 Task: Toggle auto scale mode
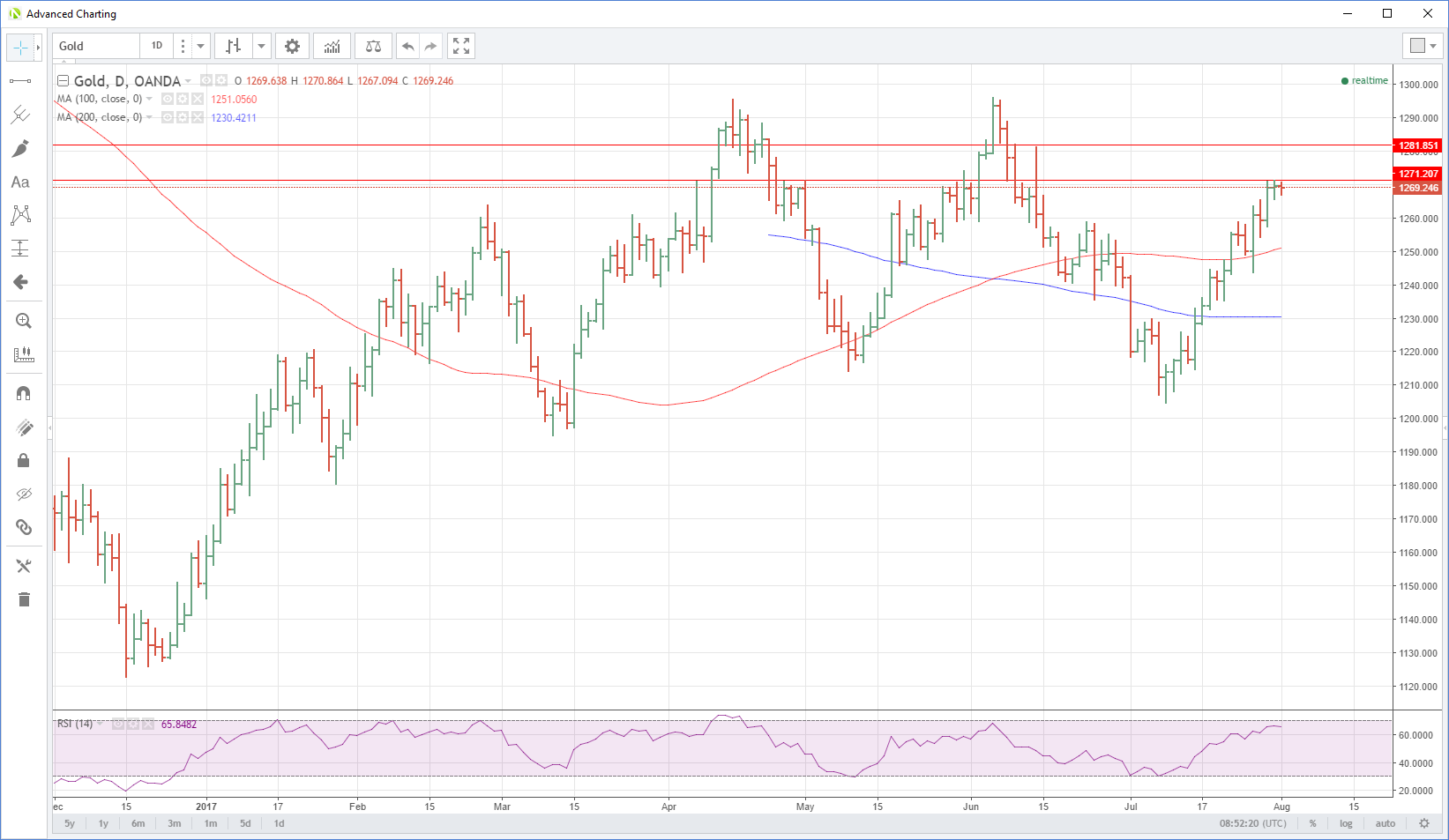[x=1386, y=823]
